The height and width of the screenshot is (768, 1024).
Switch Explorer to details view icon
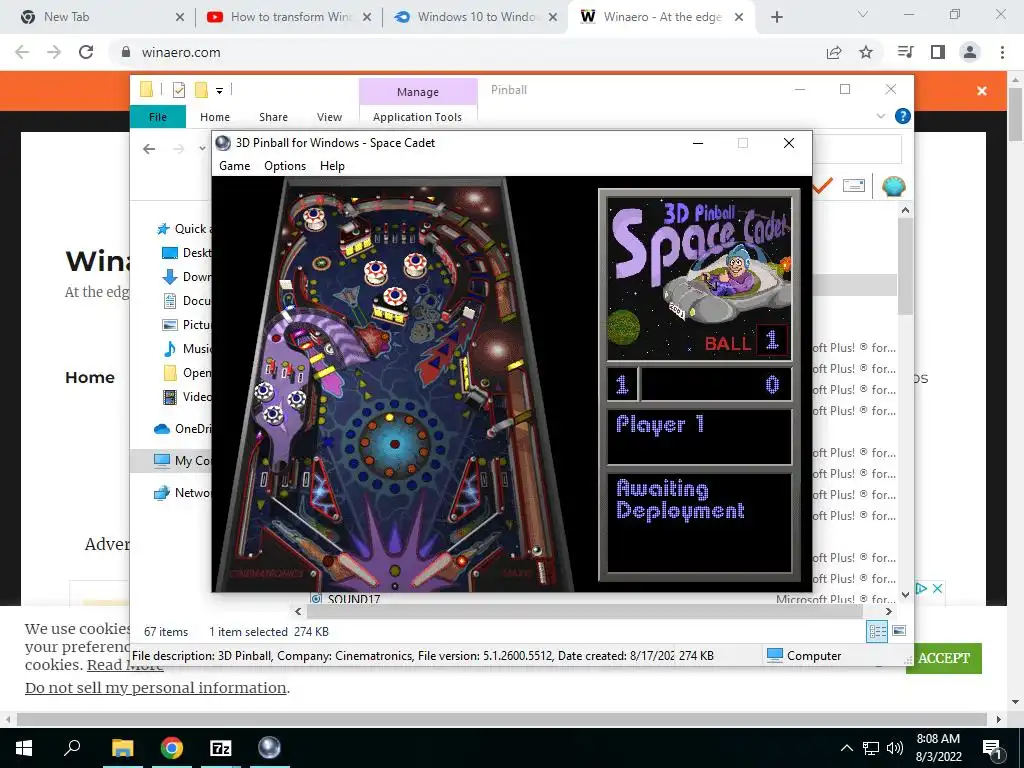[877, 631]
